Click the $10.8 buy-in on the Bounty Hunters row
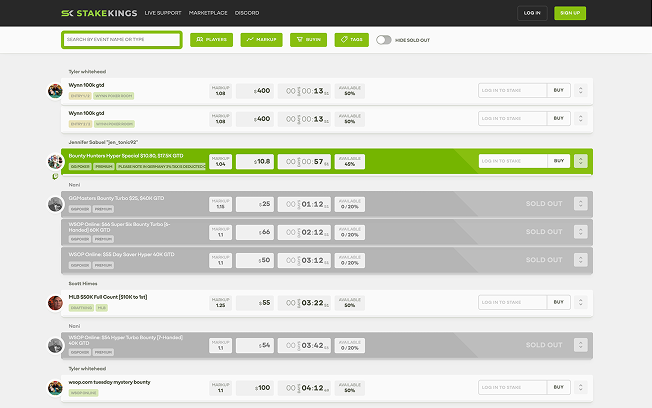The width and height of the screenshot is (652, 408). coord(255,161)
